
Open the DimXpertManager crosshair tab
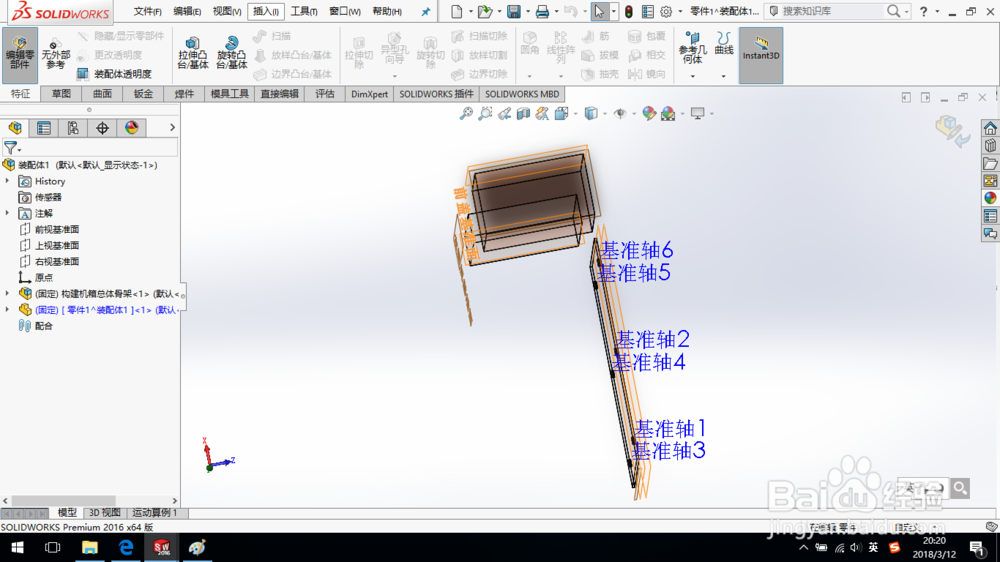102,128
